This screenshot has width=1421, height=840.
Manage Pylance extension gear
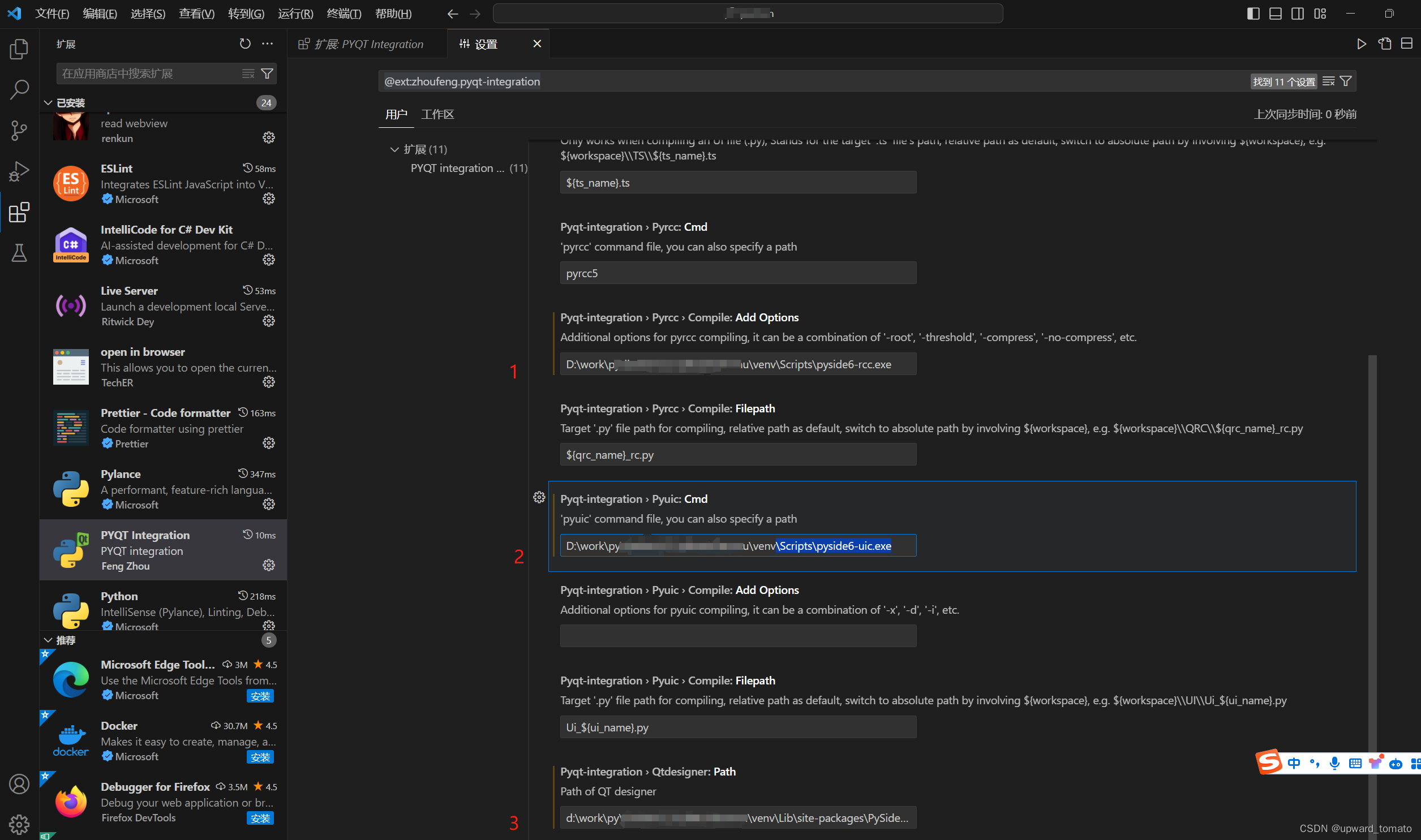269,505
